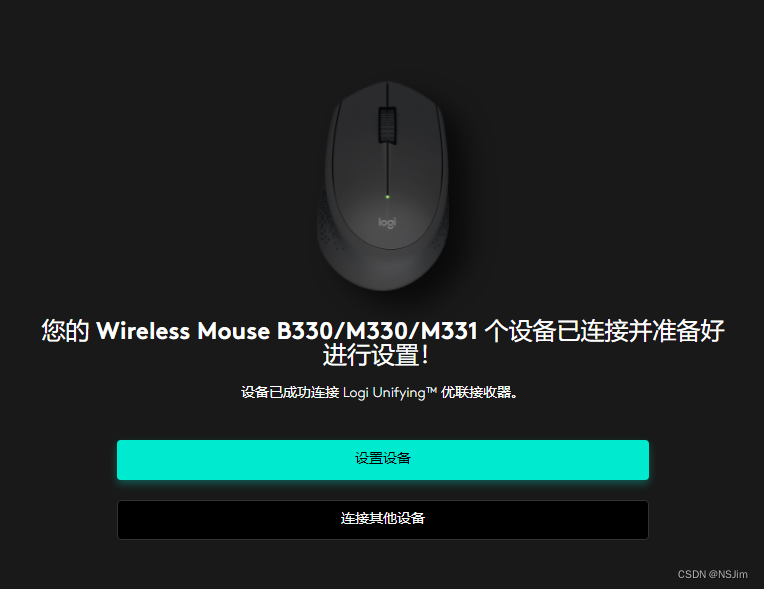
Task: Click the green LED indicator on mouse
Action: tap(387, 197)
